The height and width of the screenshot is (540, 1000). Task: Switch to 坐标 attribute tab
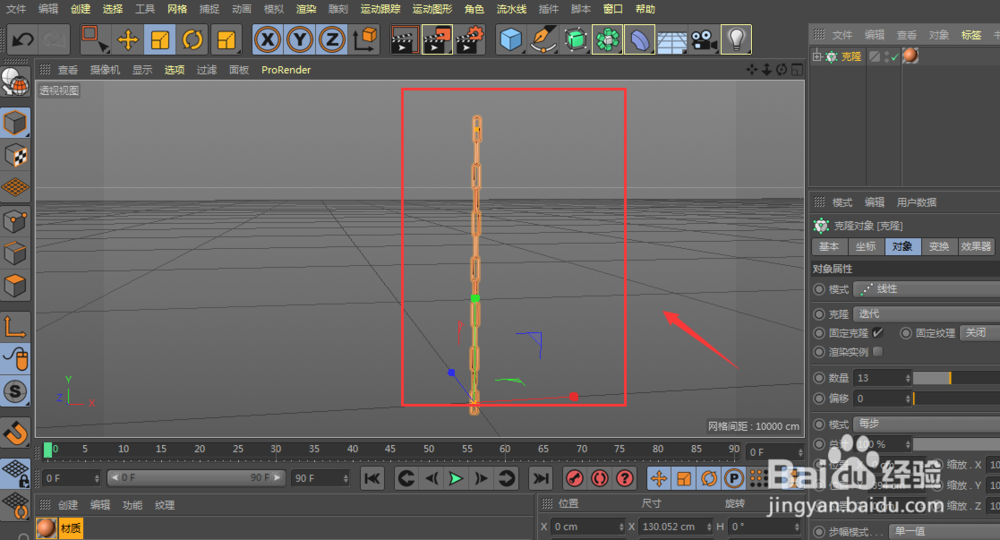click(x=866, y=247)
